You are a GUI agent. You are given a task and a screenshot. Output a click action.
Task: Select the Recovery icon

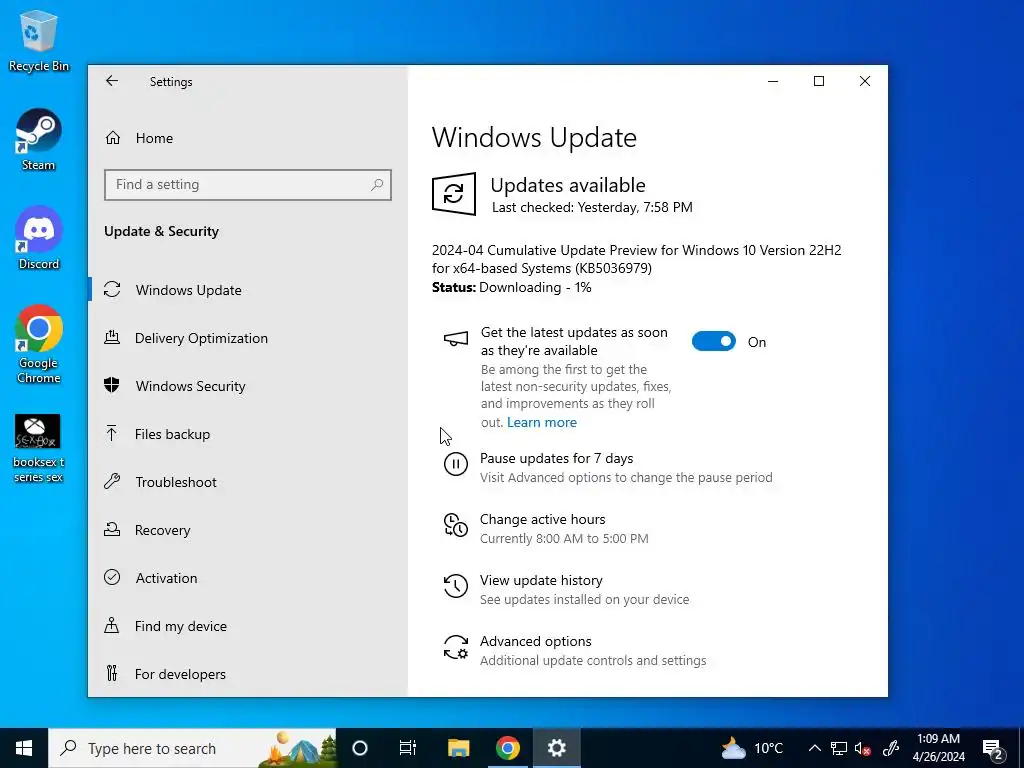tap(112, 530)
